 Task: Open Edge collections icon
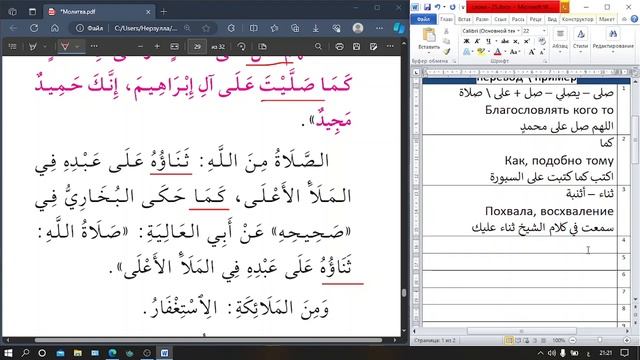click(295, 28)
